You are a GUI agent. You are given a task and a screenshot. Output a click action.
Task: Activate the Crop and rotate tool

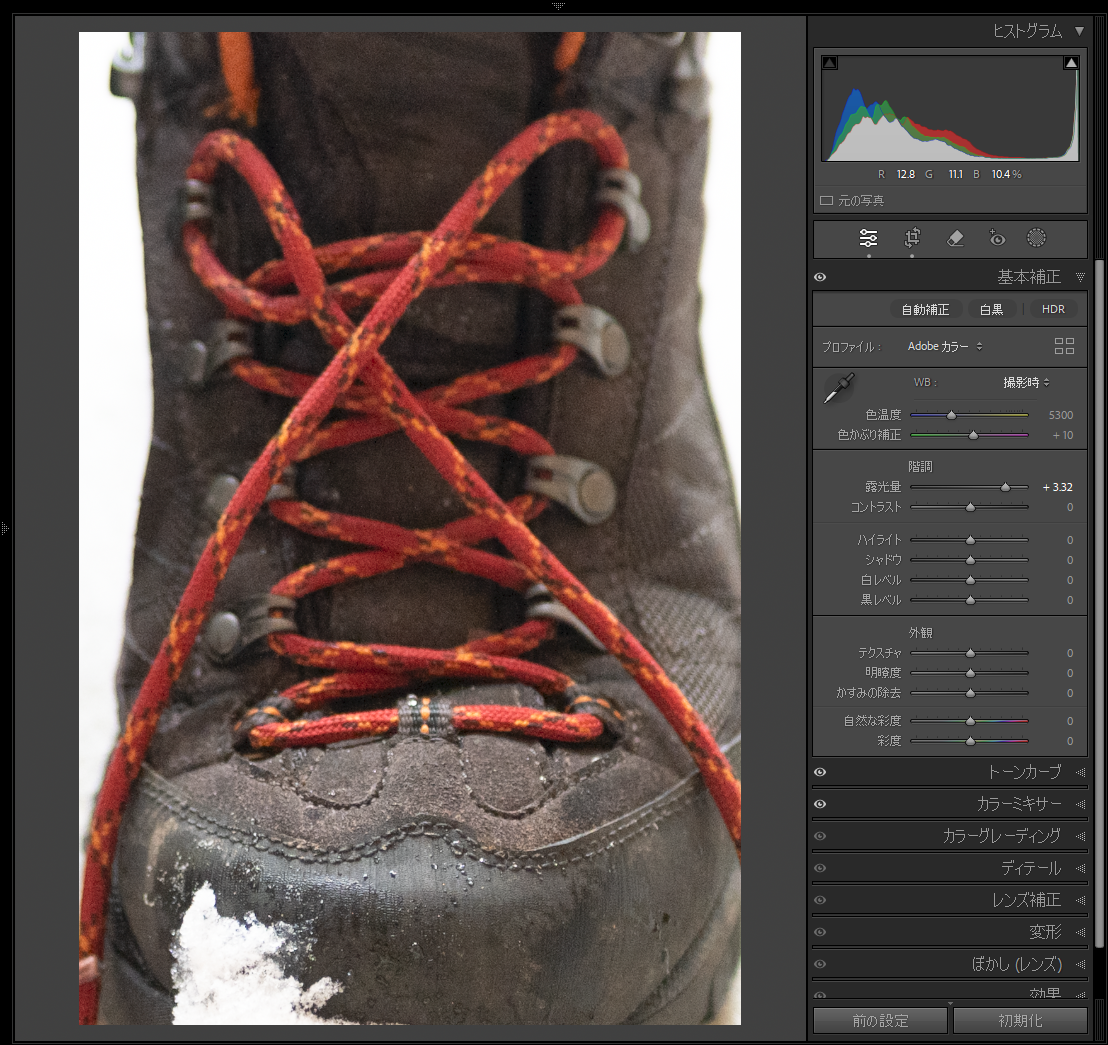click(x=912, y=238)
